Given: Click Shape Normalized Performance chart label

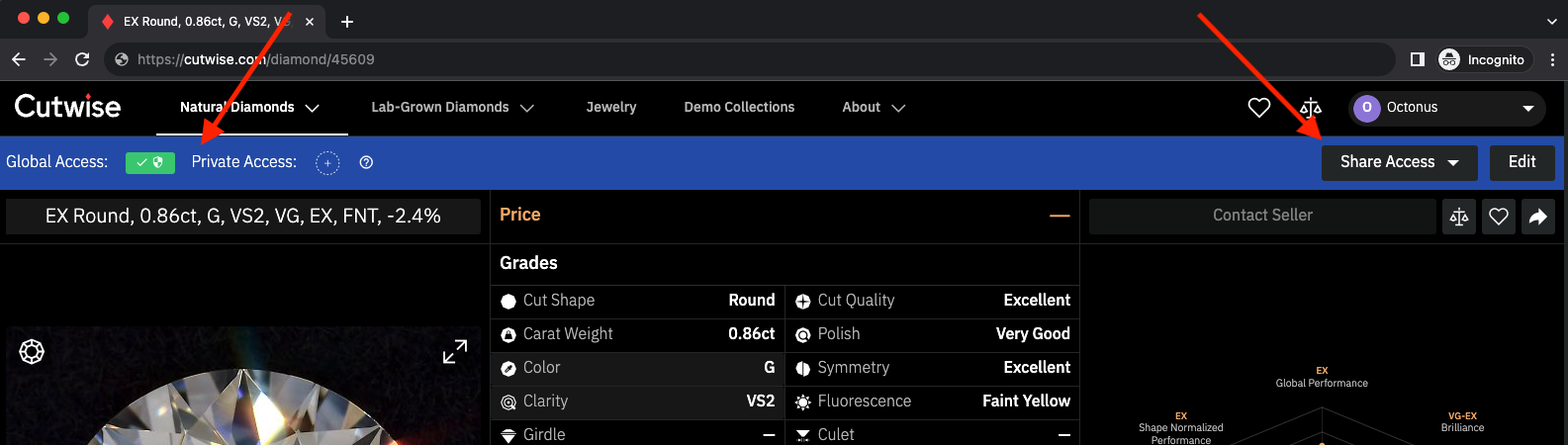Looking at the screenshot, I should [x=1181, y=433].
